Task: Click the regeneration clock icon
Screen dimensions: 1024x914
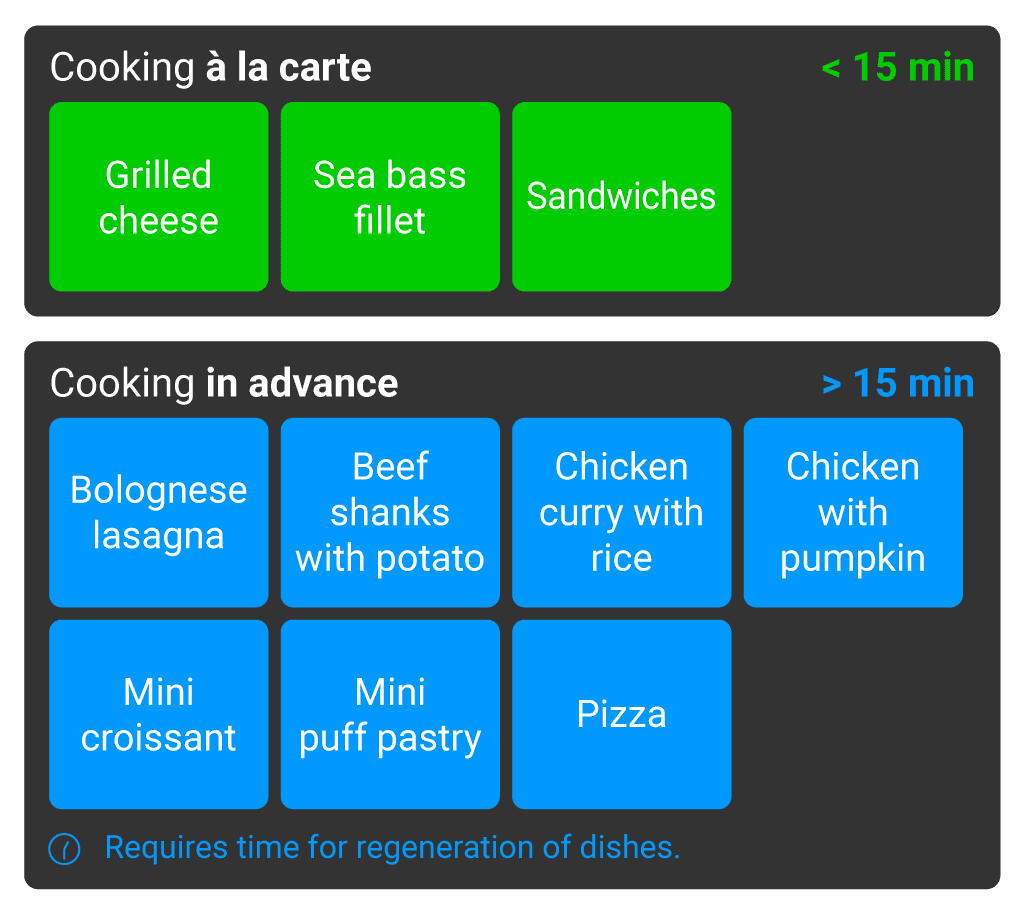Action: (x=64, y=849)
